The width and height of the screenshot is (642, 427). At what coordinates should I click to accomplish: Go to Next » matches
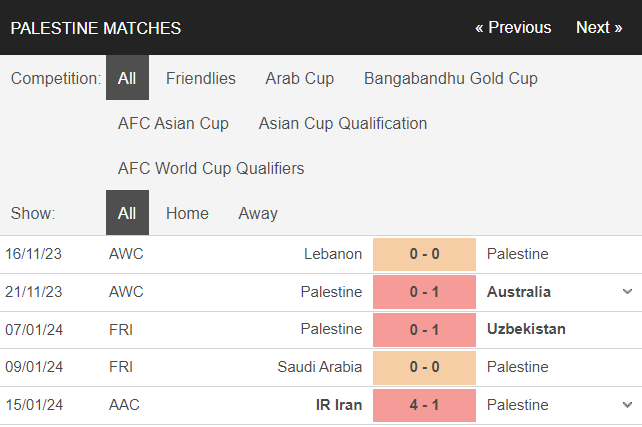pos(599,28)
